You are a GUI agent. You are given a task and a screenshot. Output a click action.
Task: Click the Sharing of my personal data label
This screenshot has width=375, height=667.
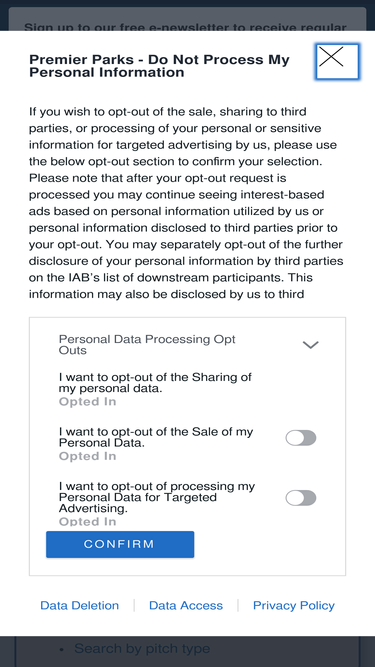155,382
